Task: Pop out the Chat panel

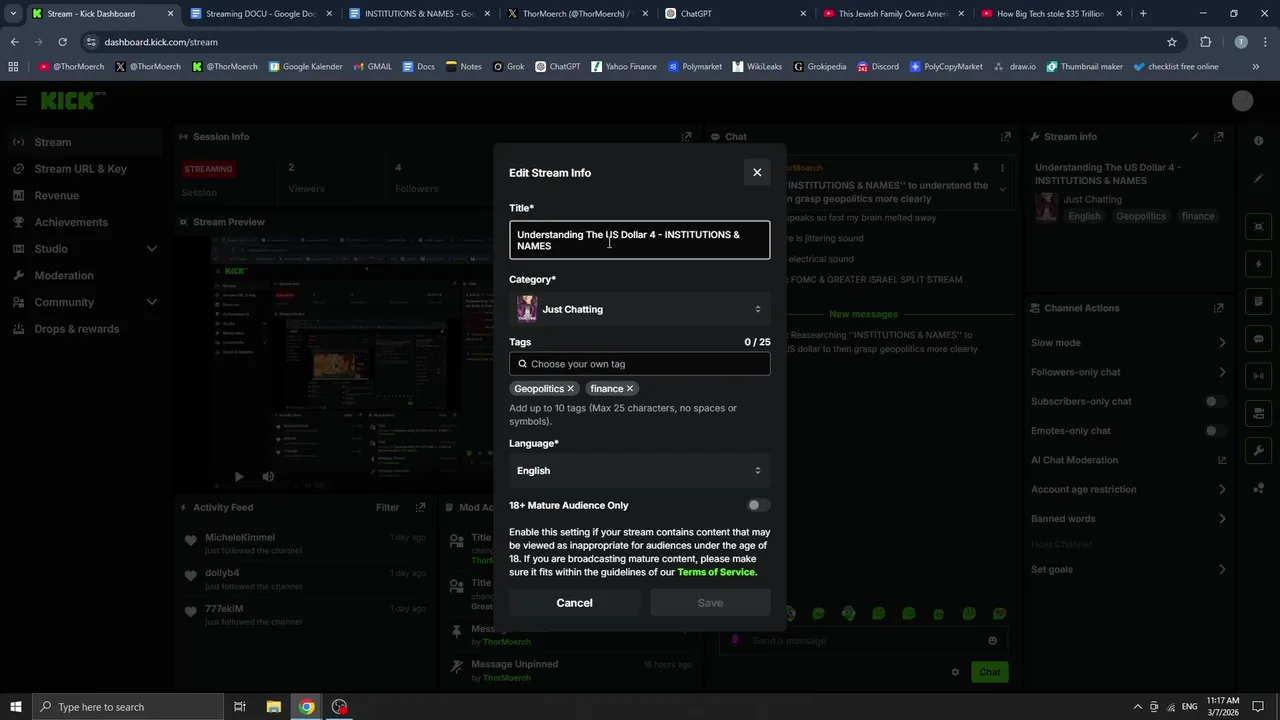Action: pos(1006,137)
